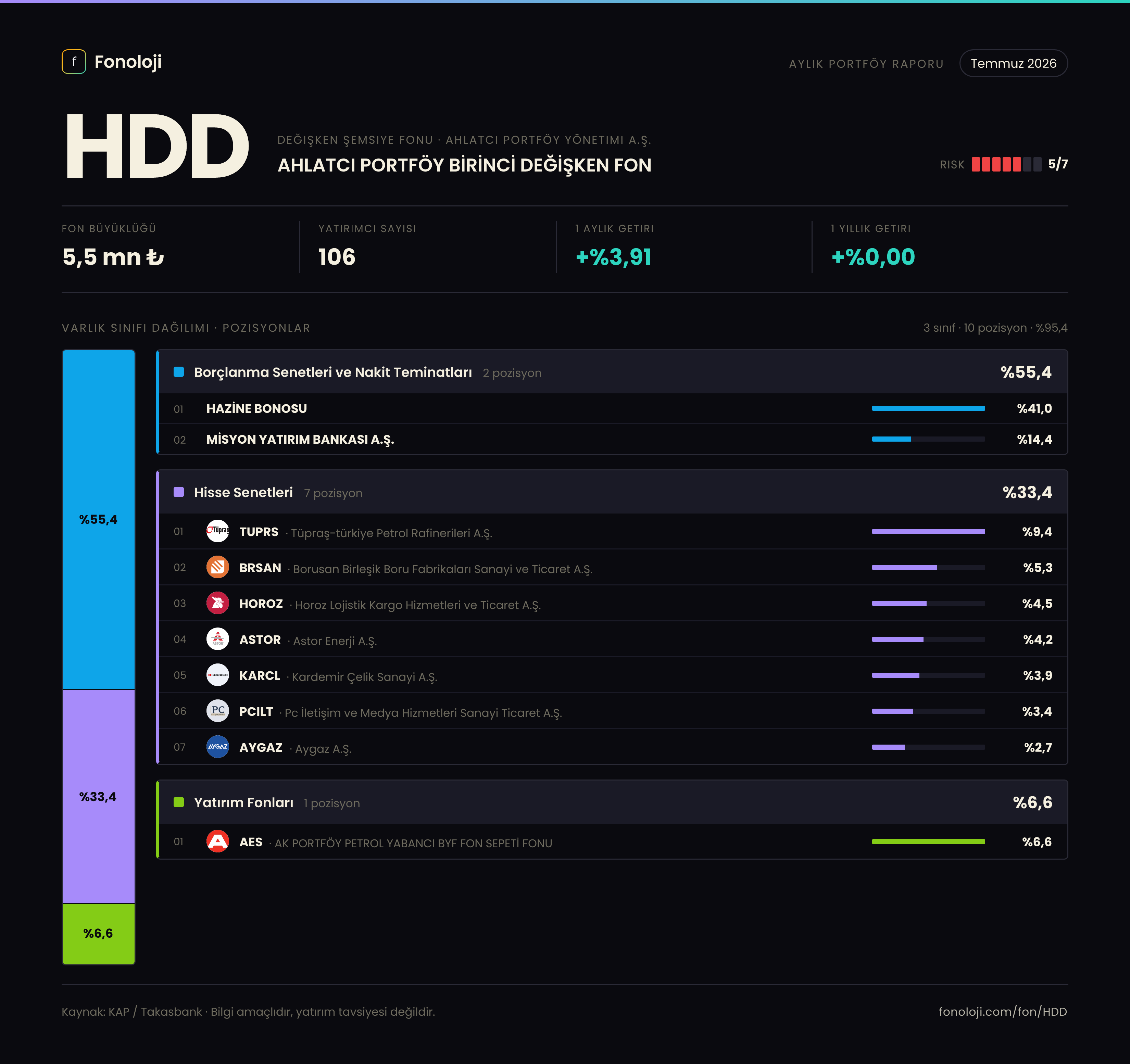This screenshot has width=1130, height=1064.
Task: Click the HOROZ rooster logo
Action: point(218,603)
